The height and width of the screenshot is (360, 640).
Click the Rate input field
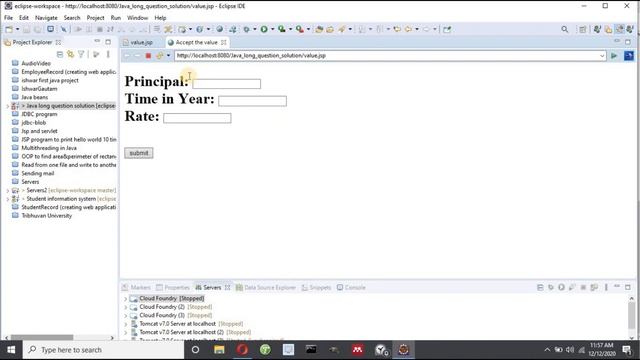click(197, 118)
